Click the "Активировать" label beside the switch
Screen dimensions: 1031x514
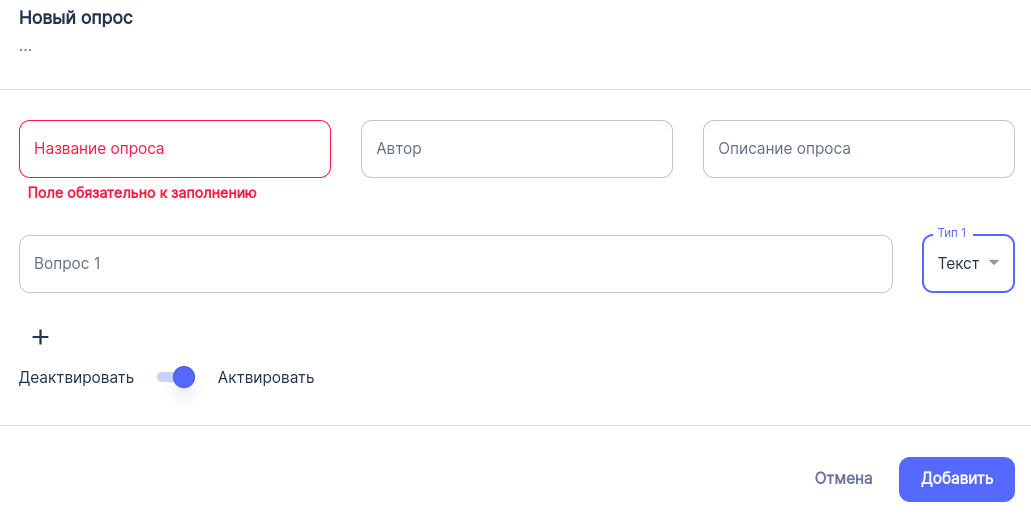tap(266, 377)
